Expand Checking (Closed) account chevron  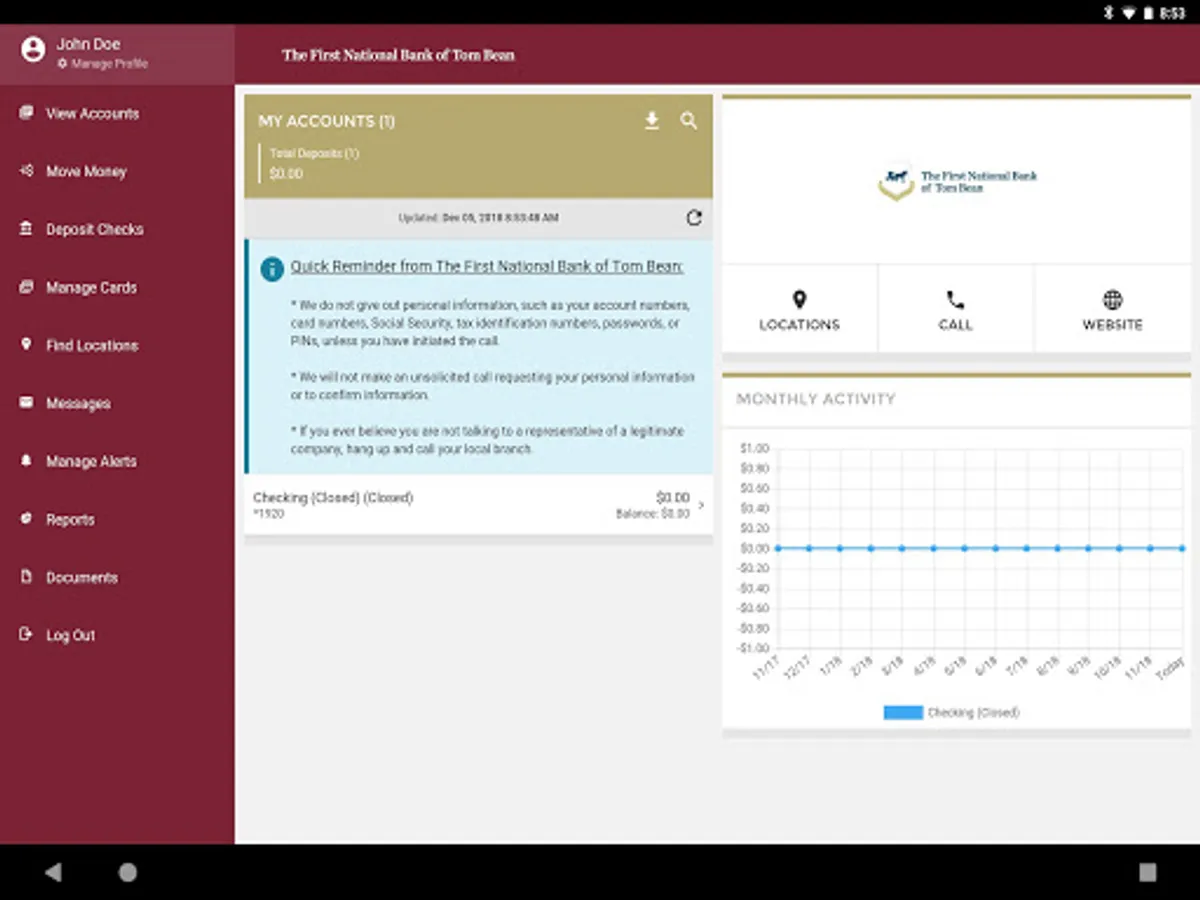[701, 505]
